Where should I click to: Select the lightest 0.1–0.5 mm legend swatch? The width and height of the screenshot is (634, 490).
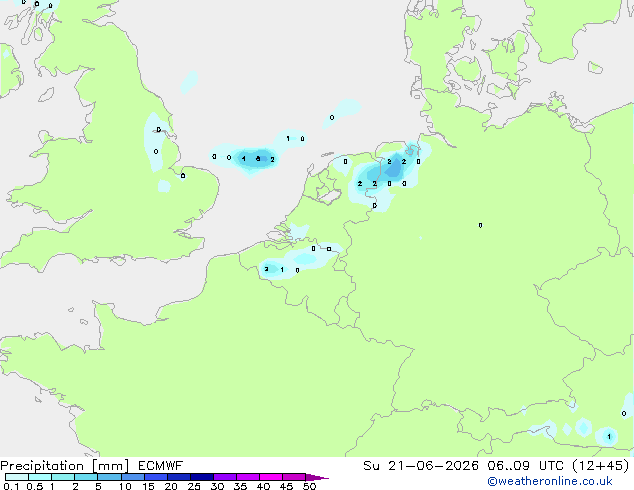tap(17, 477)
